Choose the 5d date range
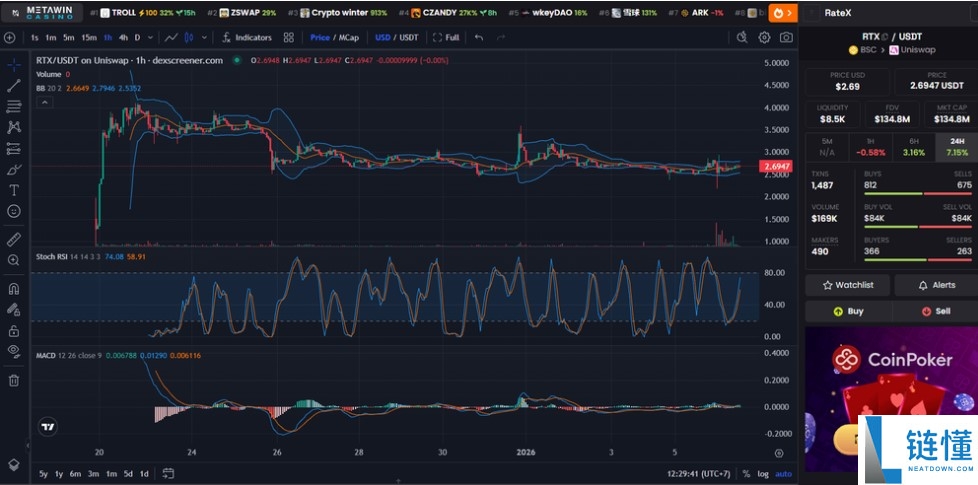Image resolution: width=978 pixels, height=485 pixels. pos(128,474)
